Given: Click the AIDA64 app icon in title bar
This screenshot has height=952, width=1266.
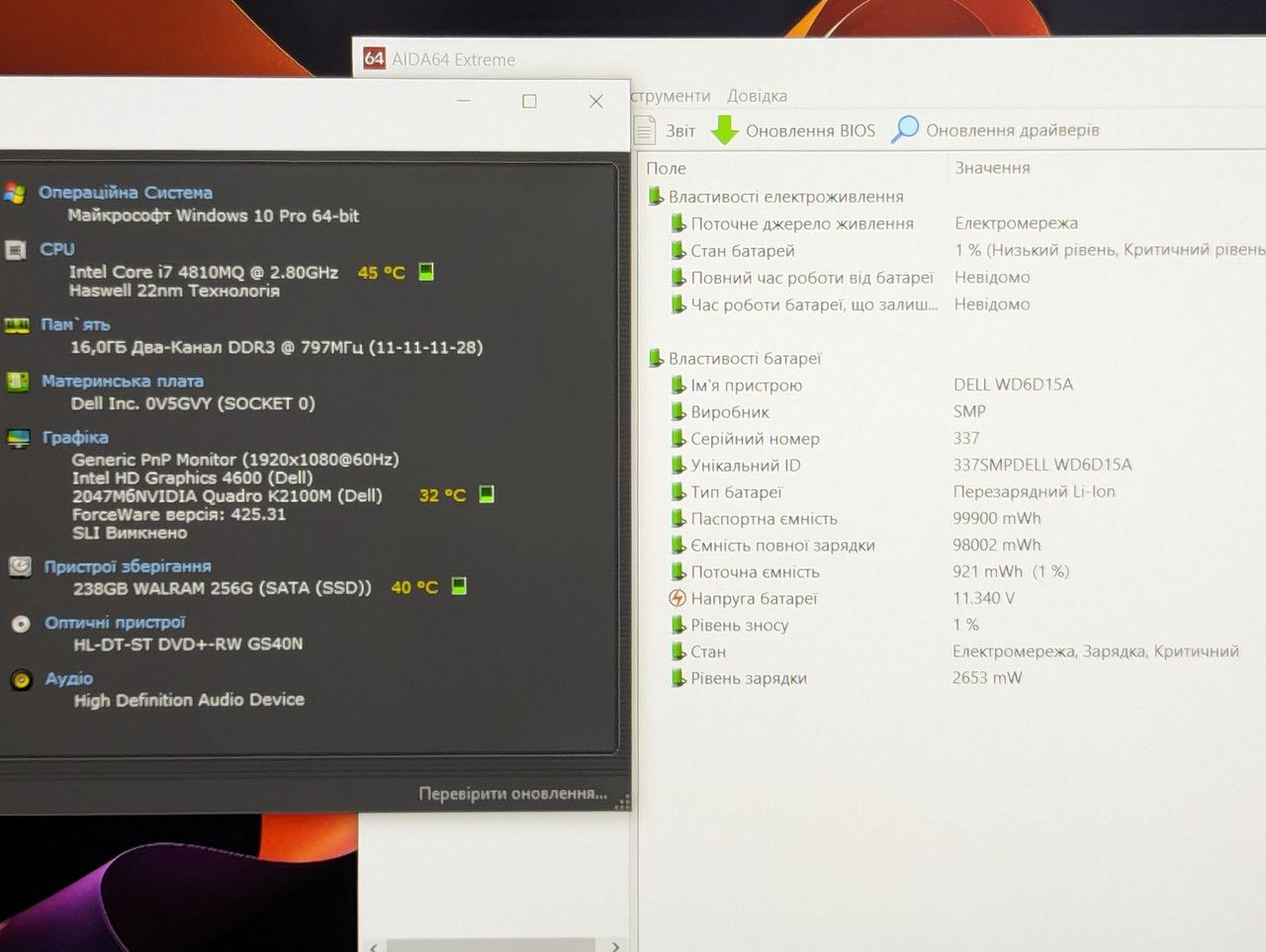Looking at the screenshot, I should (x=374, y=58).
